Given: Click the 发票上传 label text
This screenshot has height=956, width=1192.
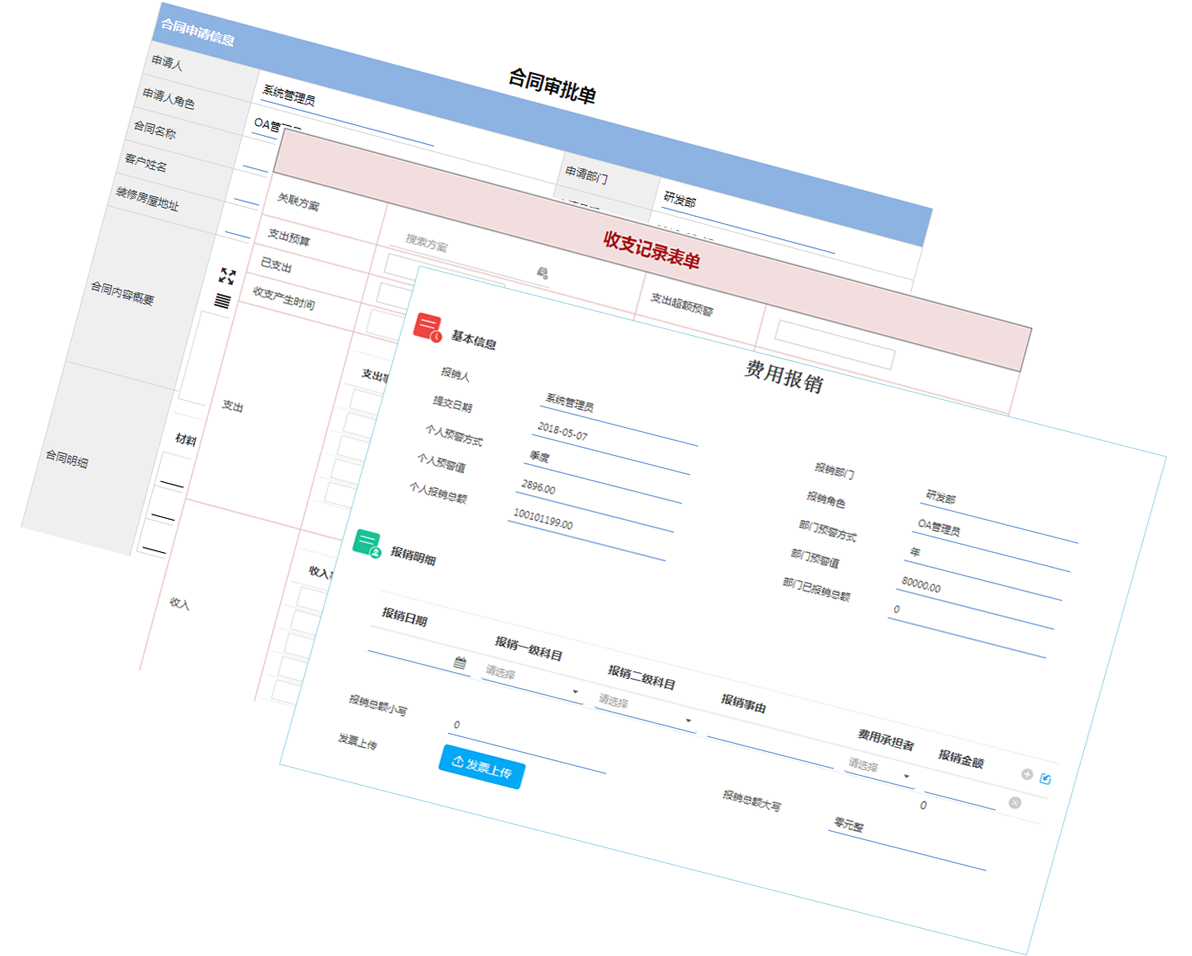Looking at the screenshot, I should (x=358, y=742).
